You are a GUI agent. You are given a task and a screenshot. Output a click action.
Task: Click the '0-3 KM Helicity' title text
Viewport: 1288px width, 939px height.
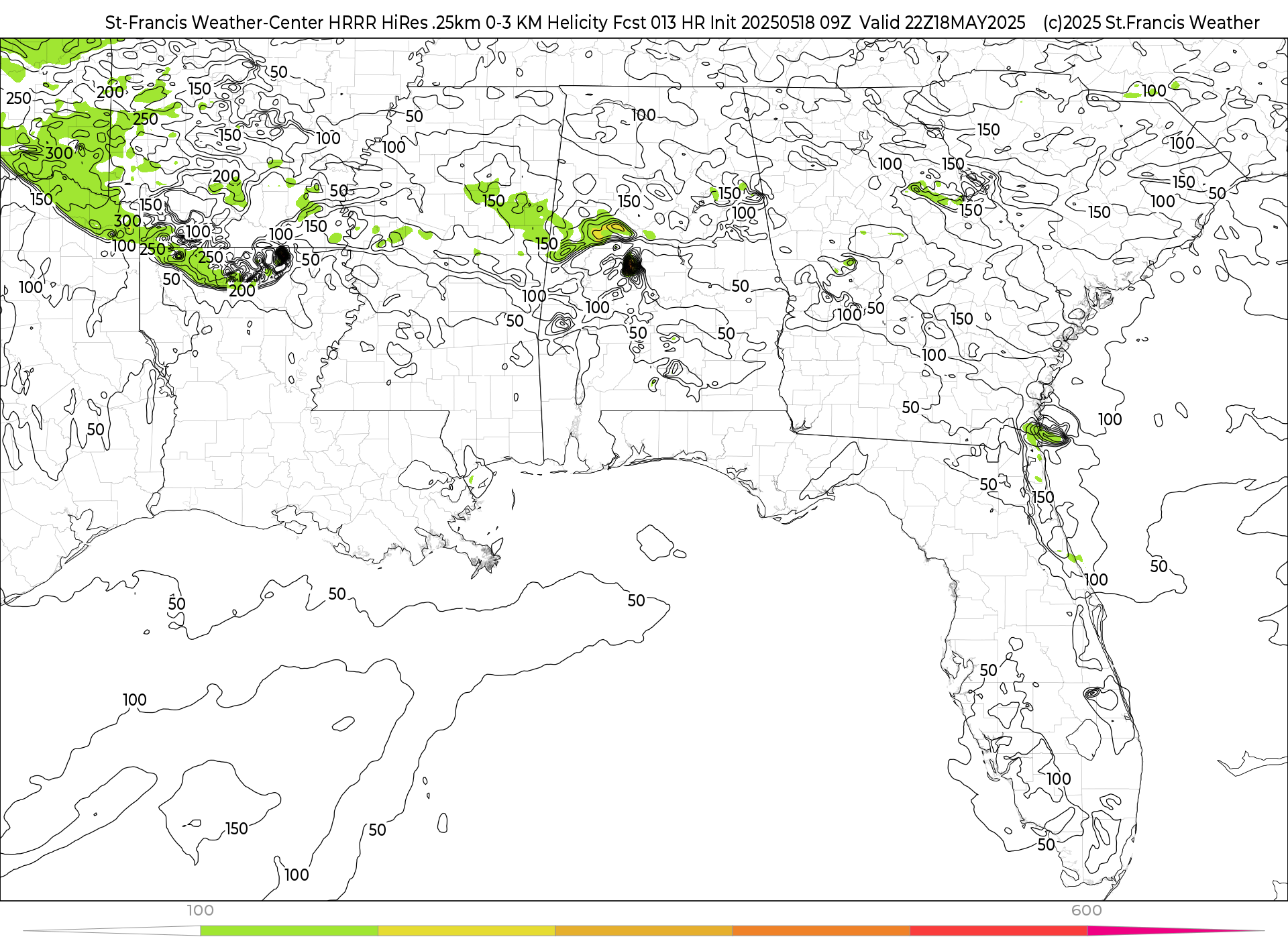[x=547, y=23]
